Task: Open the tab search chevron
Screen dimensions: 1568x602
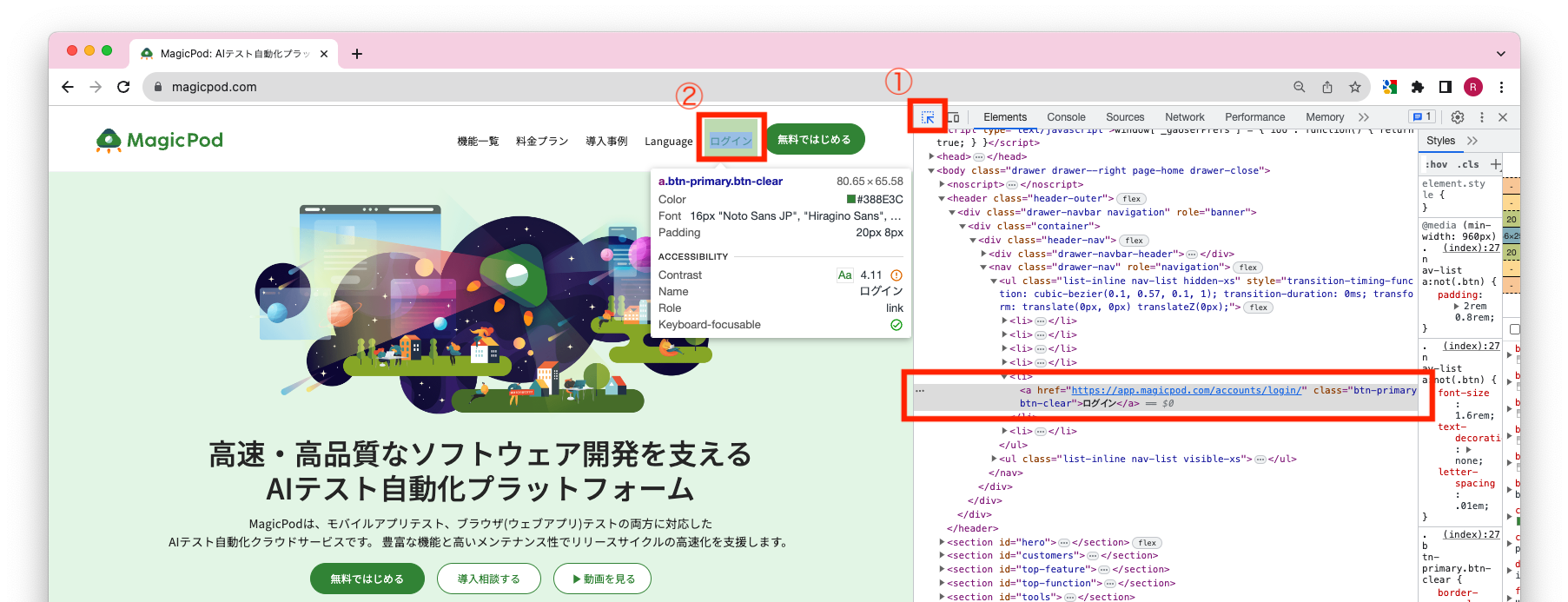Action: click(1500, 54)
